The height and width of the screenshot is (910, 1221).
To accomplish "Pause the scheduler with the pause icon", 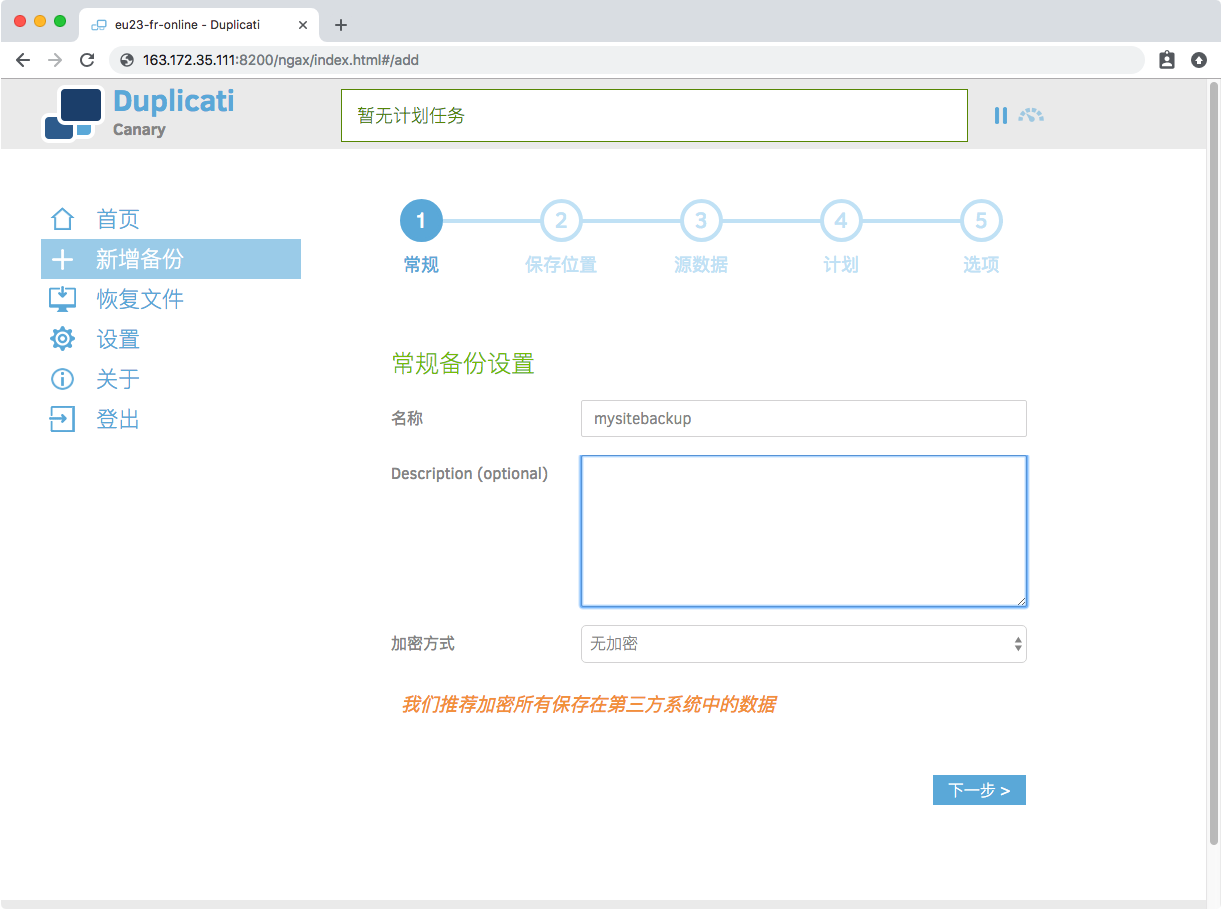I will pyautogui.click(x=1000, y=116).
